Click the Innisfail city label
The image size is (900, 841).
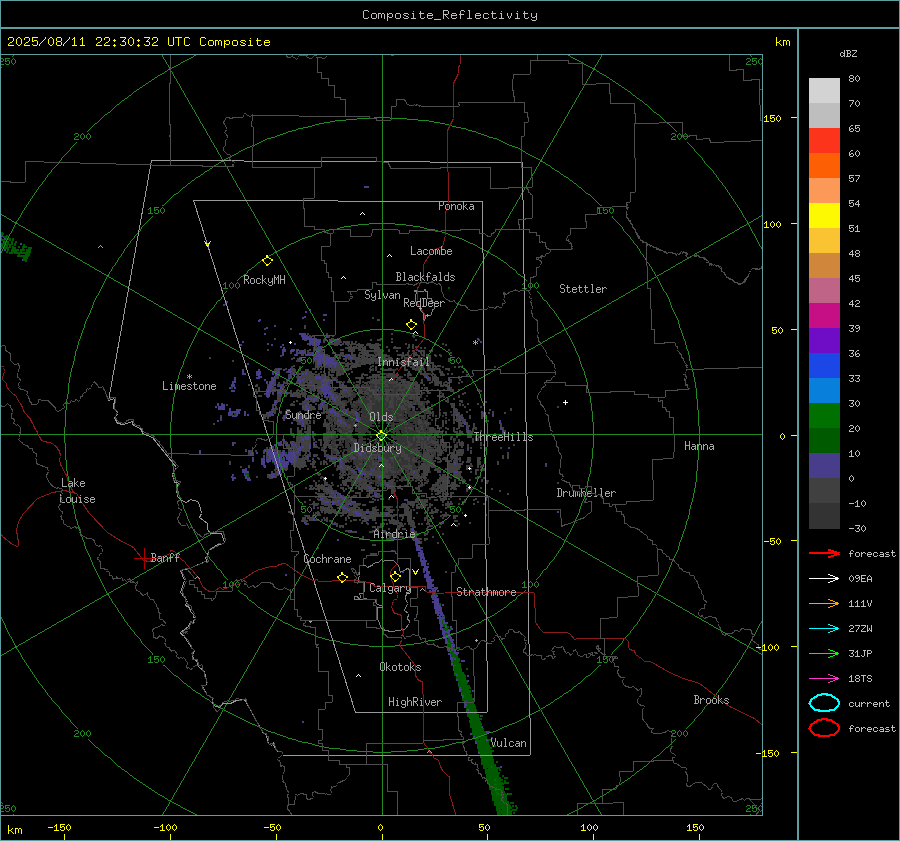point(403,362)
